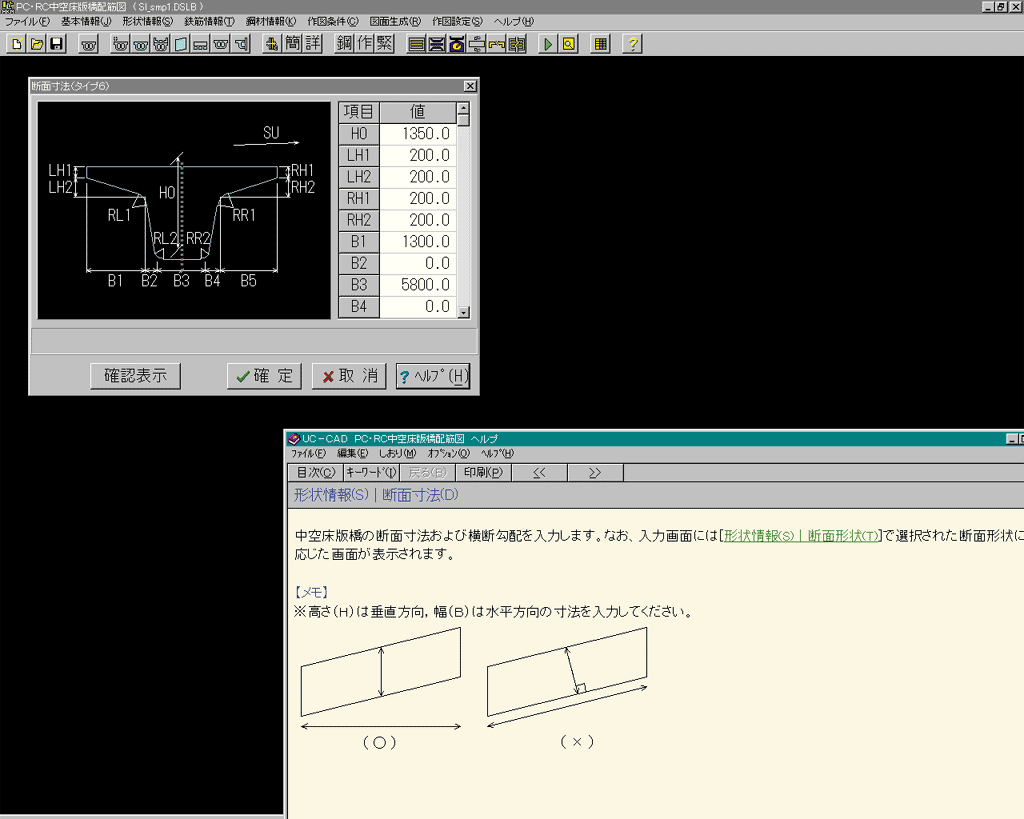Click the save floppy disk icon
The height and width of the screenshot is (819, 1024).
(57, 44)
